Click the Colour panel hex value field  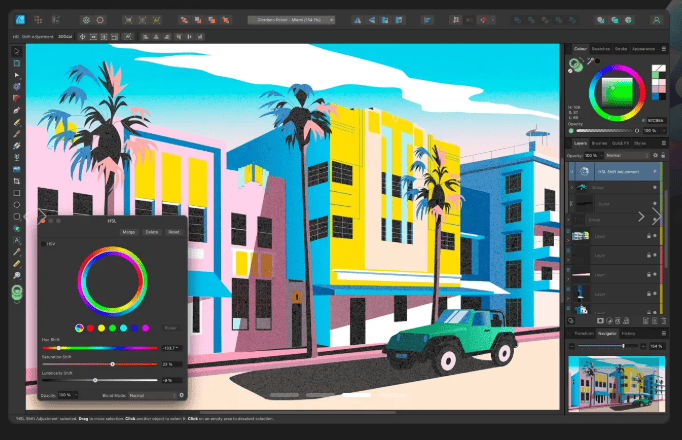click(655, 120)
